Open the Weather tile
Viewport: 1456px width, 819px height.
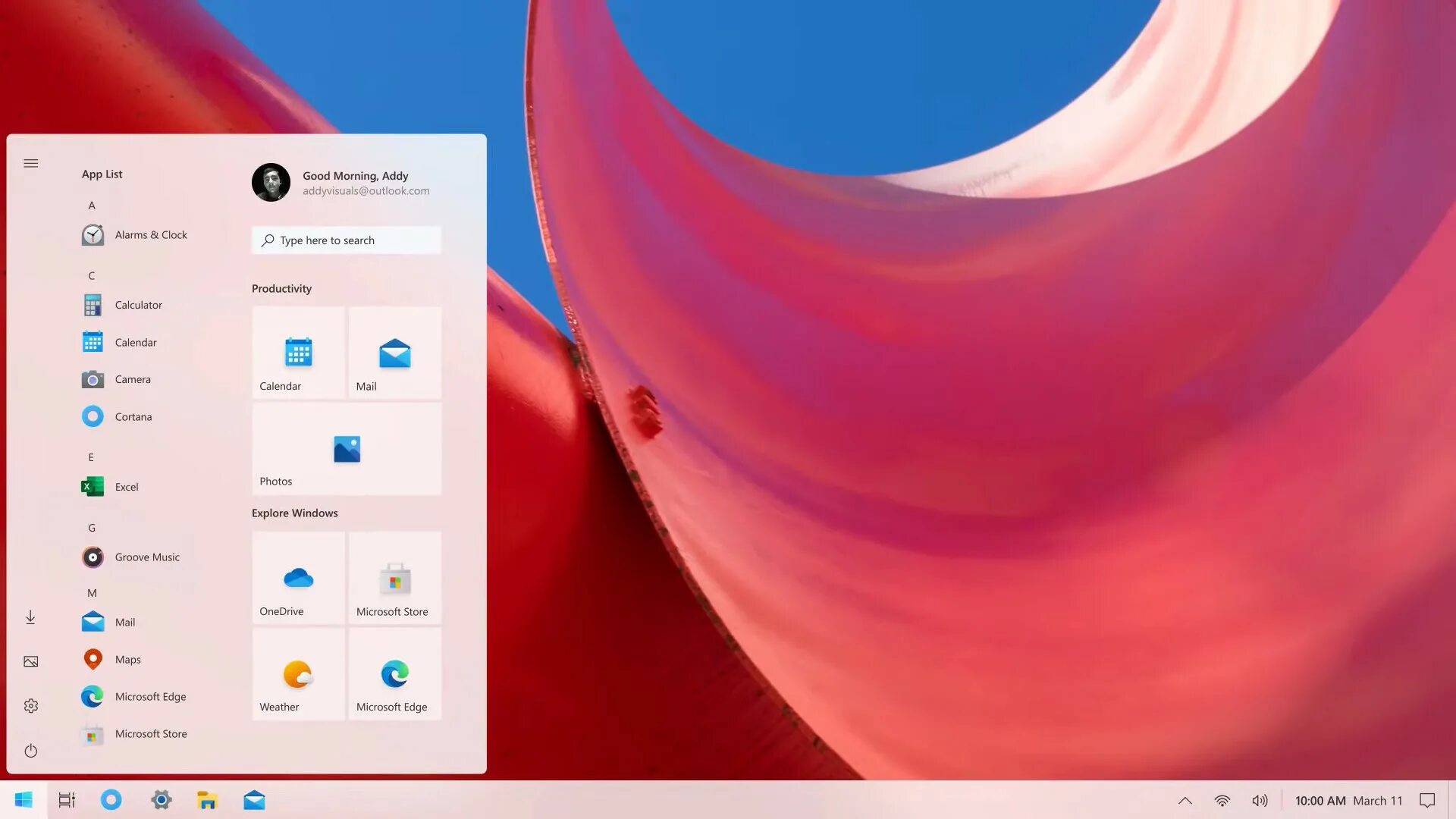click(x=298, y=673)
